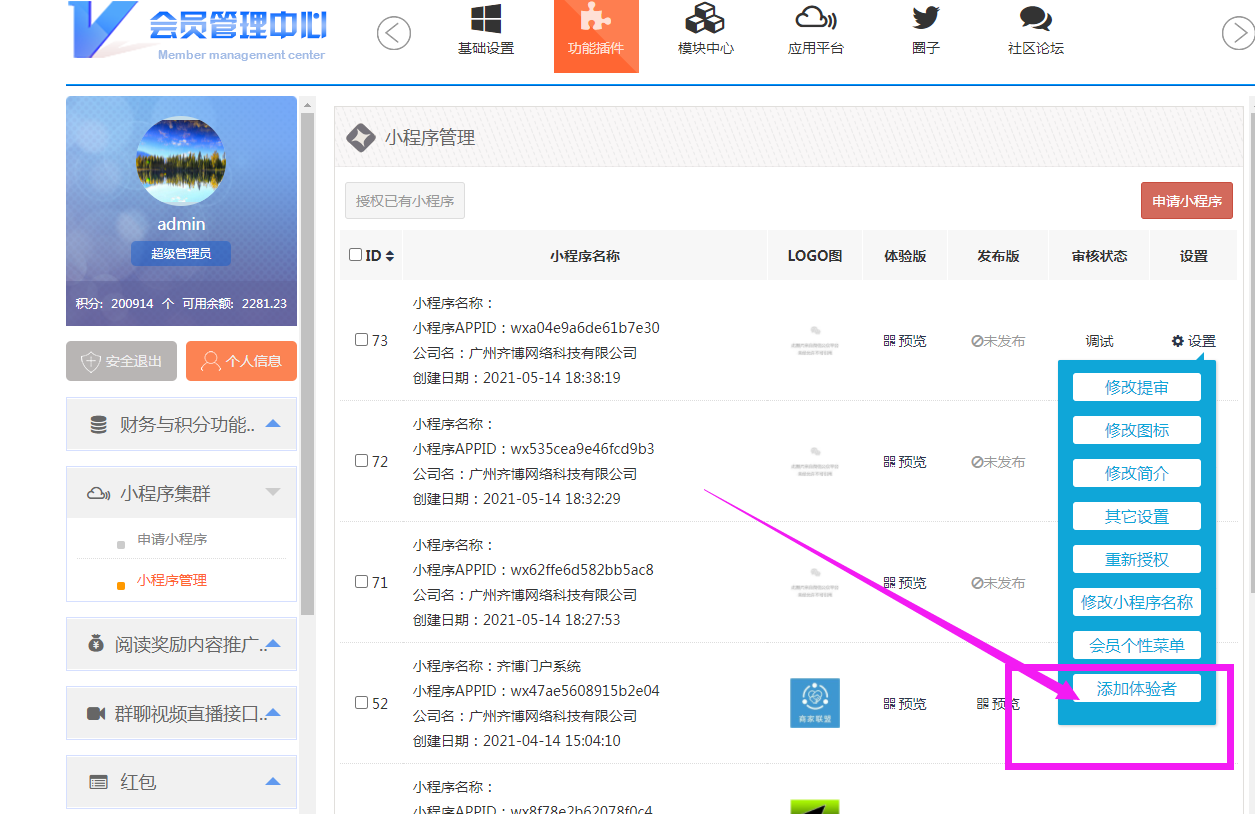Image resolution: width=1255 pixels, height=814 pixels.
Task: Click the left arrow navigation circle
Action: 394,33
